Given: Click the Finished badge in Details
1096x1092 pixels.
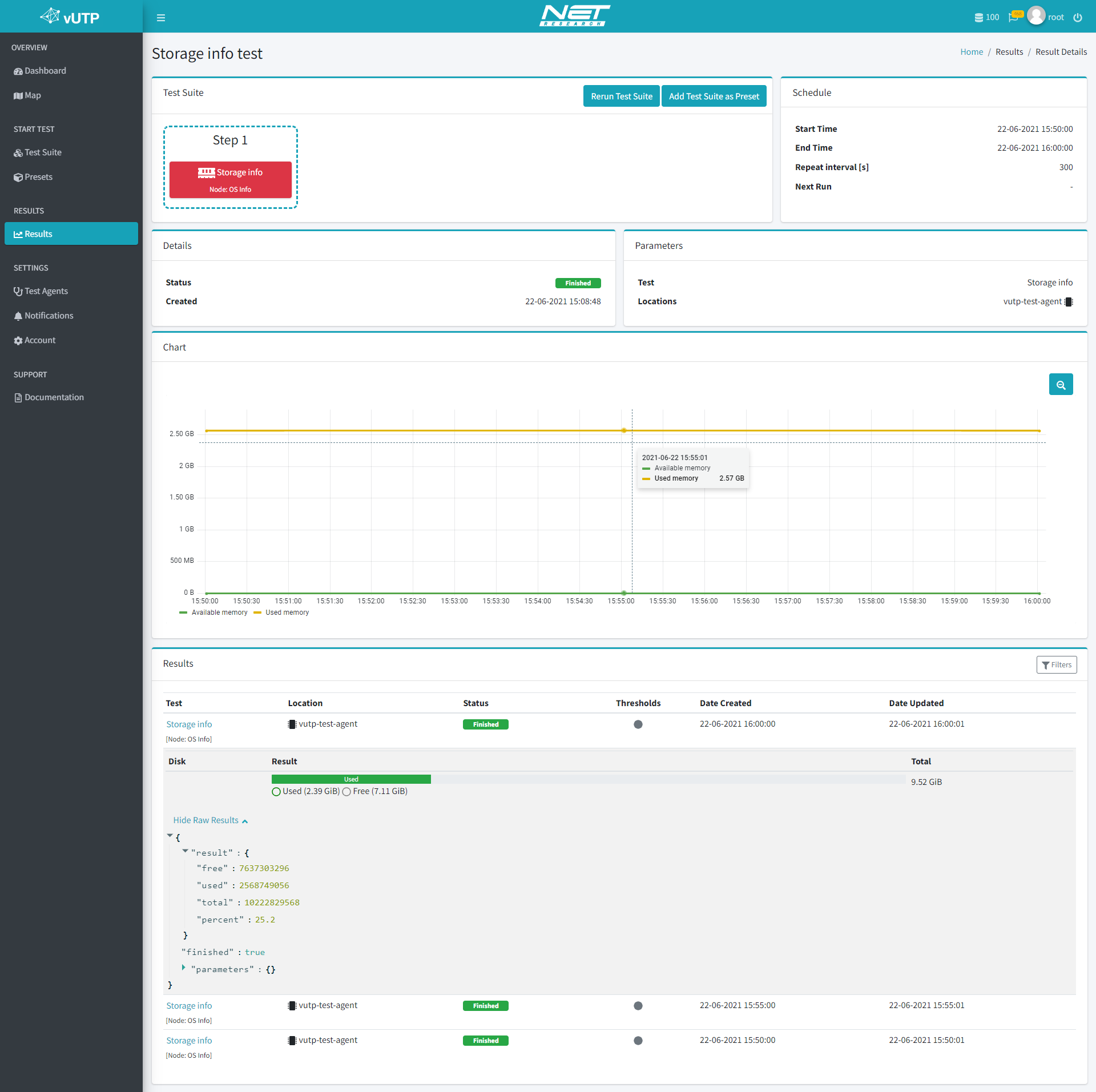Looking at the screenshot, I should click(x=578, y=283).
